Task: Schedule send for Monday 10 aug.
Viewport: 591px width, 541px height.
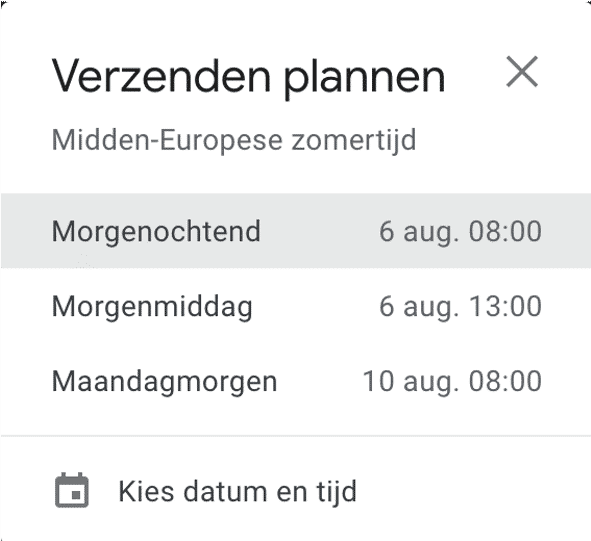Action: pos(296,381)
